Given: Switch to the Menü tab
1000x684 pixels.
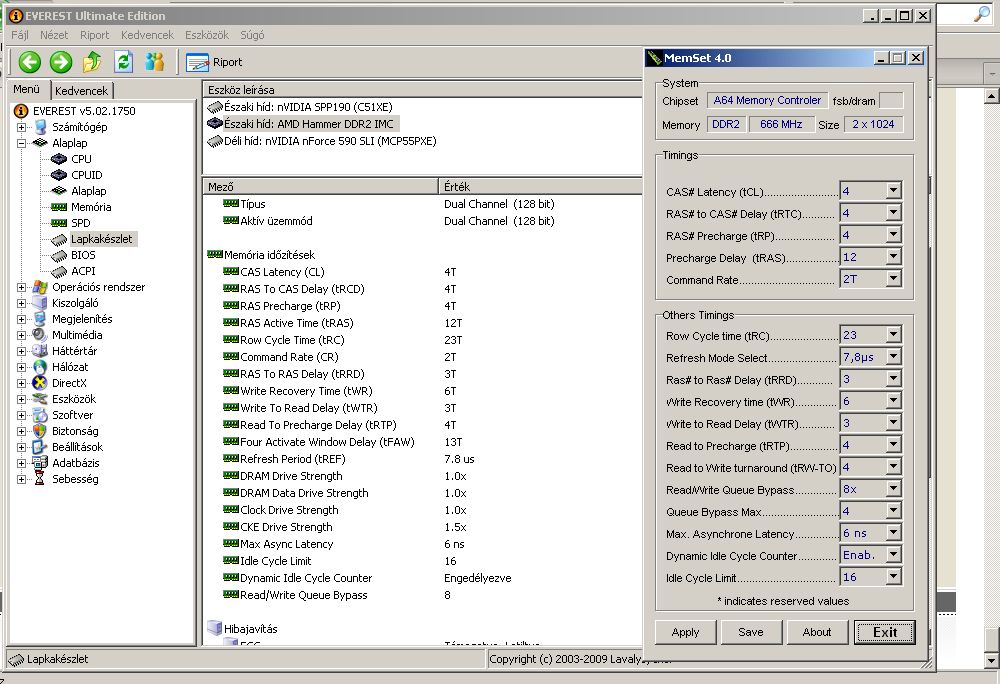Looking at the screenshot, I should pyautogui.click(x=27, y=89).
